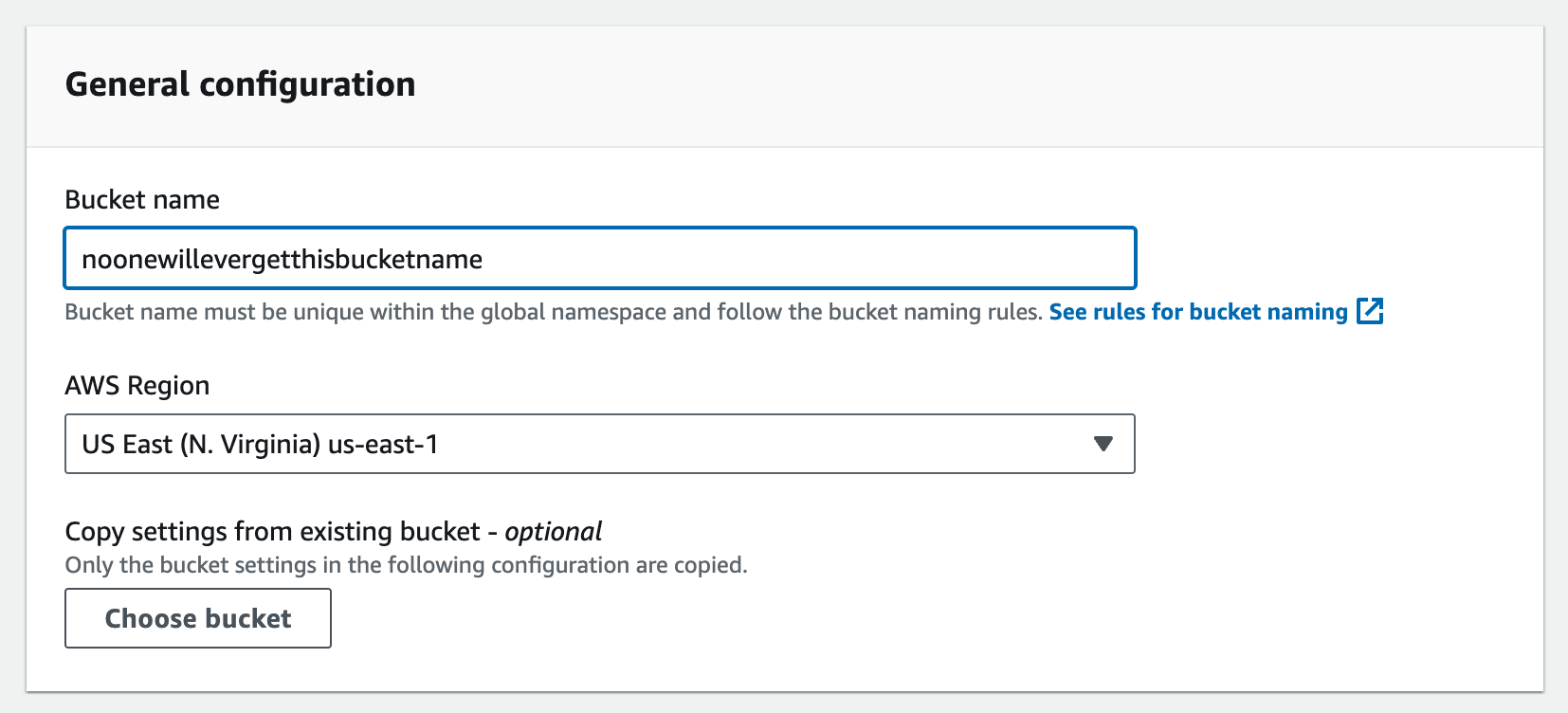The image size is (1568, 713).
Task: Select the General configuration heading text
Action: pyautogui.click(x=241, y=84)
